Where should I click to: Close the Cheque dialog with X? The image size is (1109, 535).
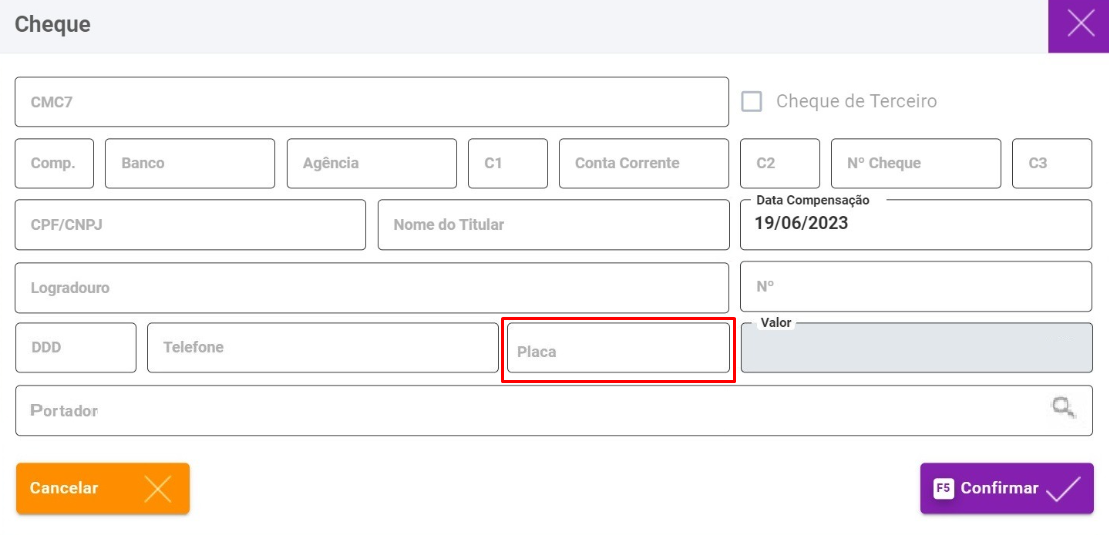[1080, 25]
